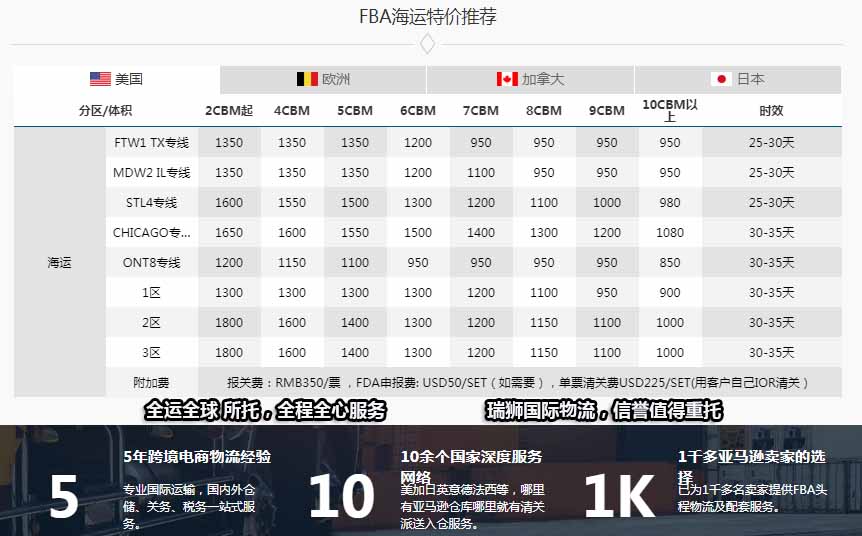Image resolution: width=862 pixels, height=536 pixels.
Task: Click the 2CBM起 column header
Action: pos(229,110)
